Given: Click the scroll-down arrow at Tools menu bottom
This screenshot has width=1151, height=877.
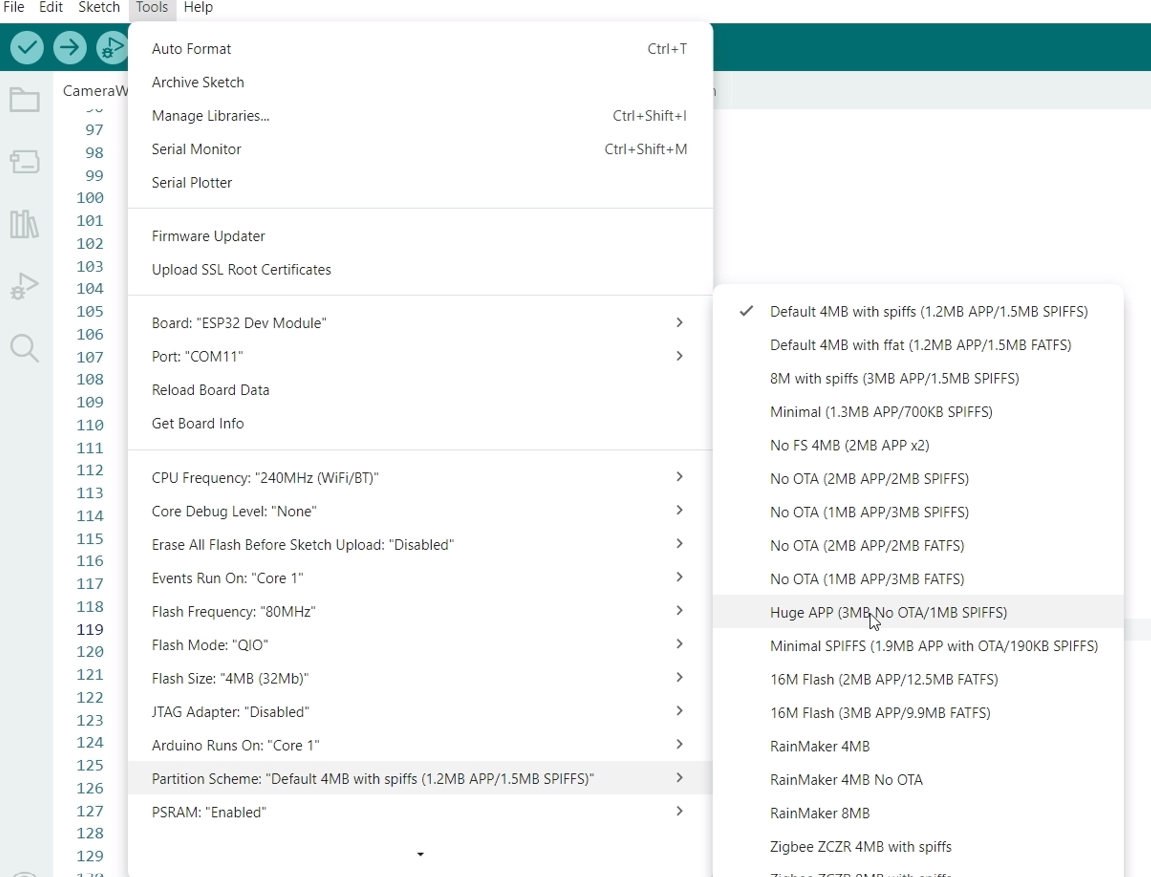Looking at the screenshot, I should pos(420,854).
